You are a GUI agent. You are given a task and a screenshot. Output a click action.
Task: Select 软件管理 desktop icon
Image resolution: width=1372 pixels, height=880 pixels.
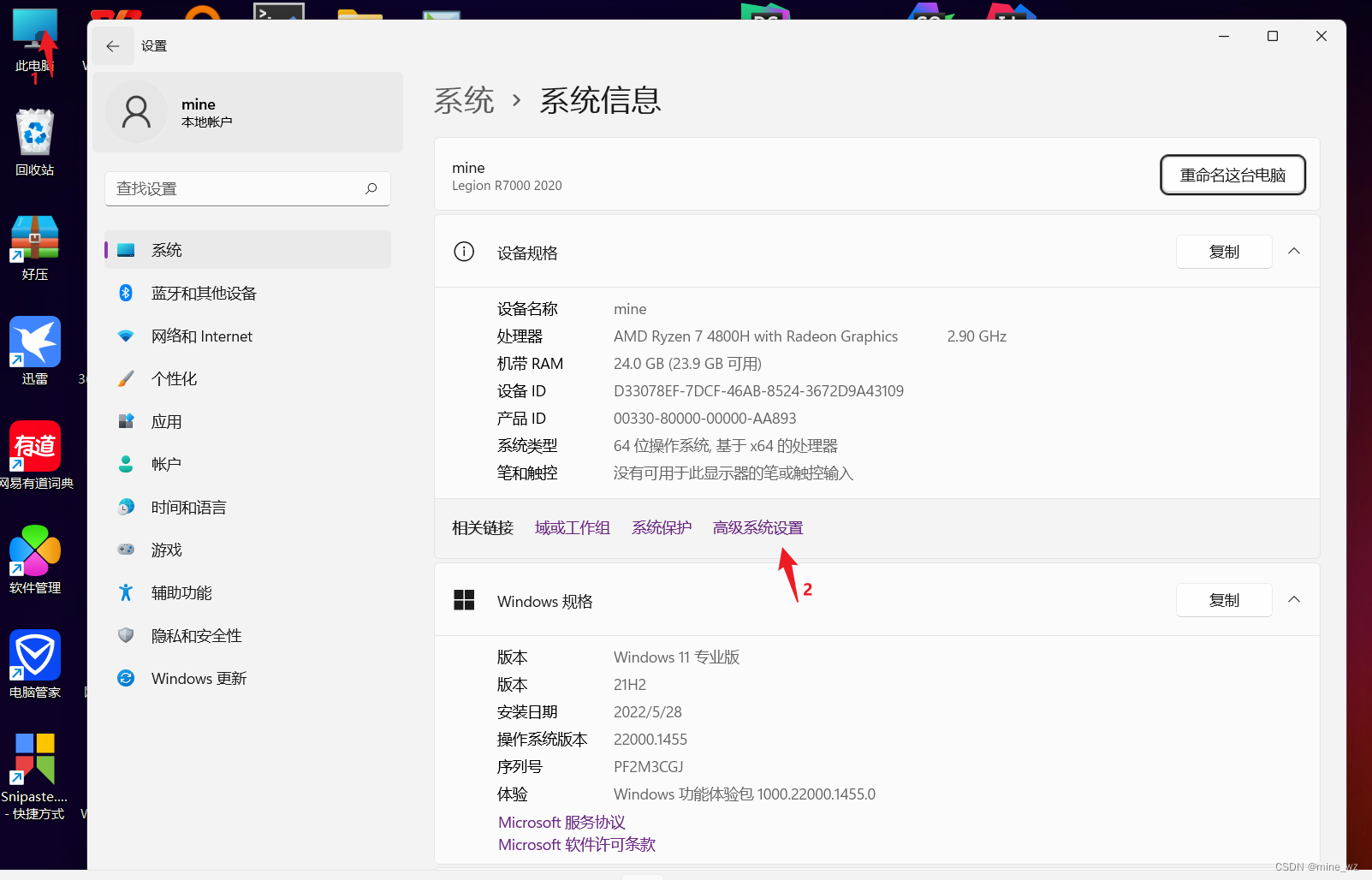point(35,560)
